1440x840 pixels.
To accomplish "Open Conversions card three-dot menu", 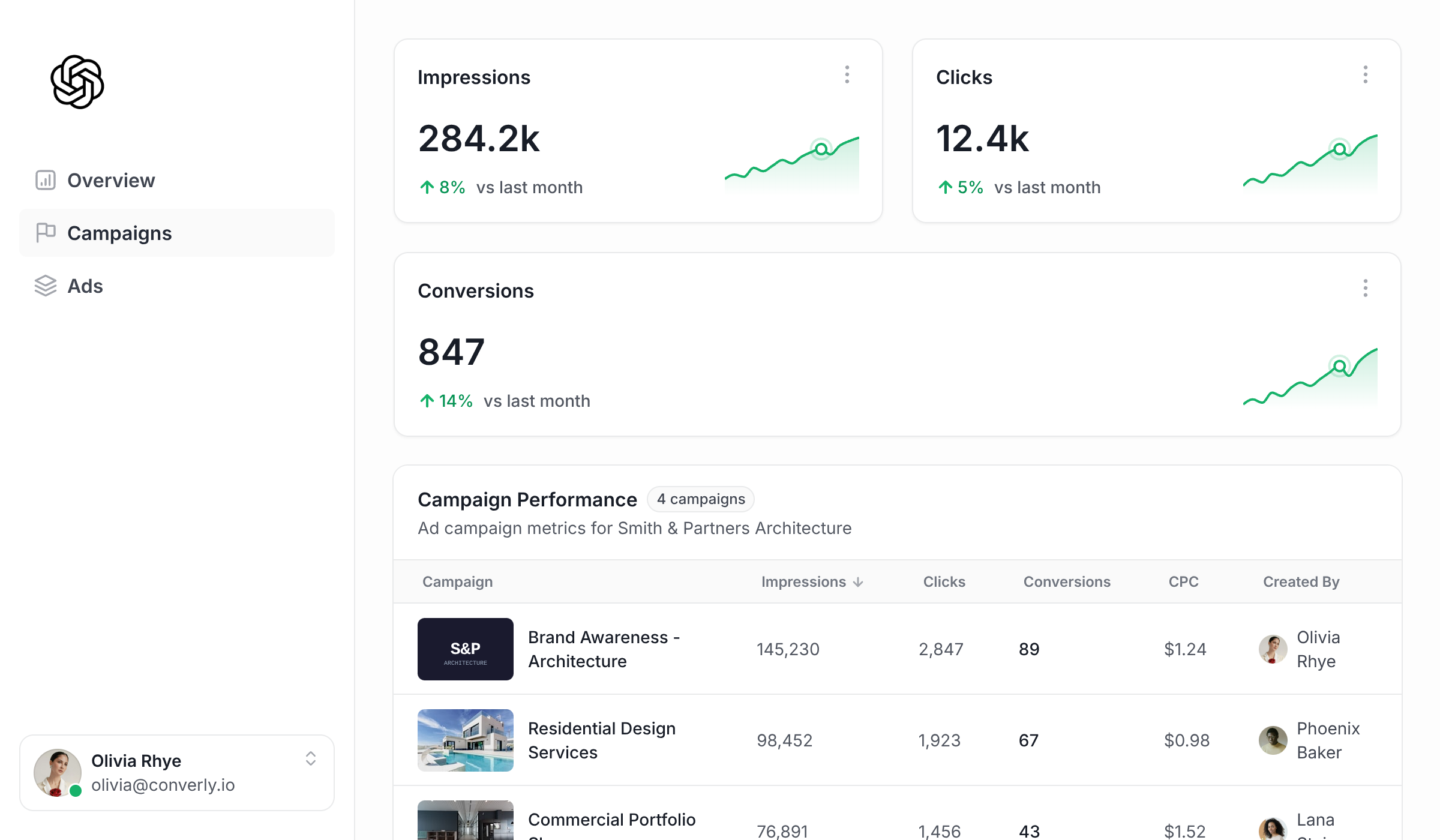I will point(1365,289).
